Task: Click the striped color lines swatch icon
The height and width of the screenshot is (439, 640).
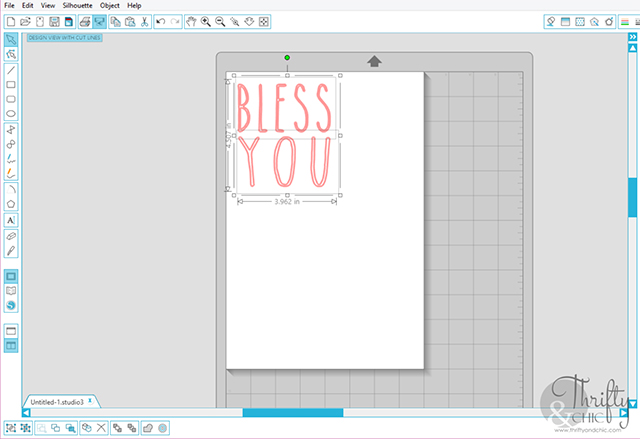Action: coord(625,22)
